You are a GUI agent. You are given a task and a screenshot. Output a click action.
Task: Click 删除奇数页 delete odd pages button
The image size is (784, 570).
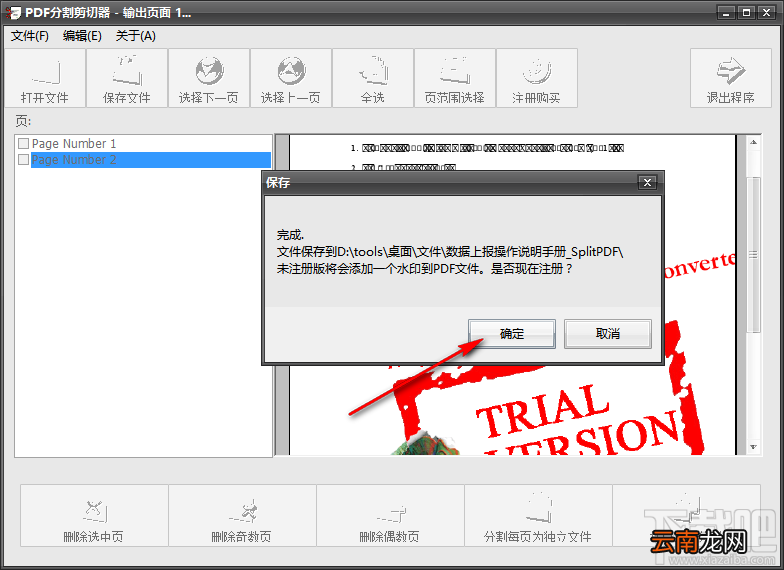242,516
